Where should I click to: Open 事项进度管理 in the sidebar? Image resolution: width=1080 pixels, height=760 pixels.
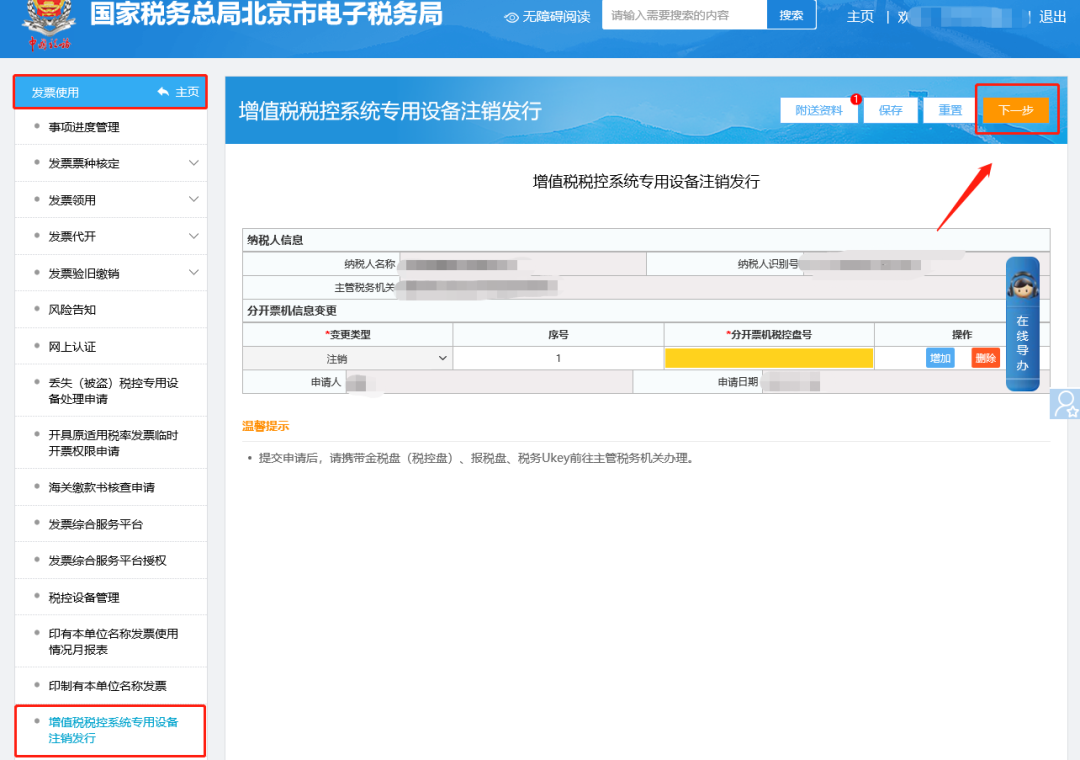click(x=83, y=127)
